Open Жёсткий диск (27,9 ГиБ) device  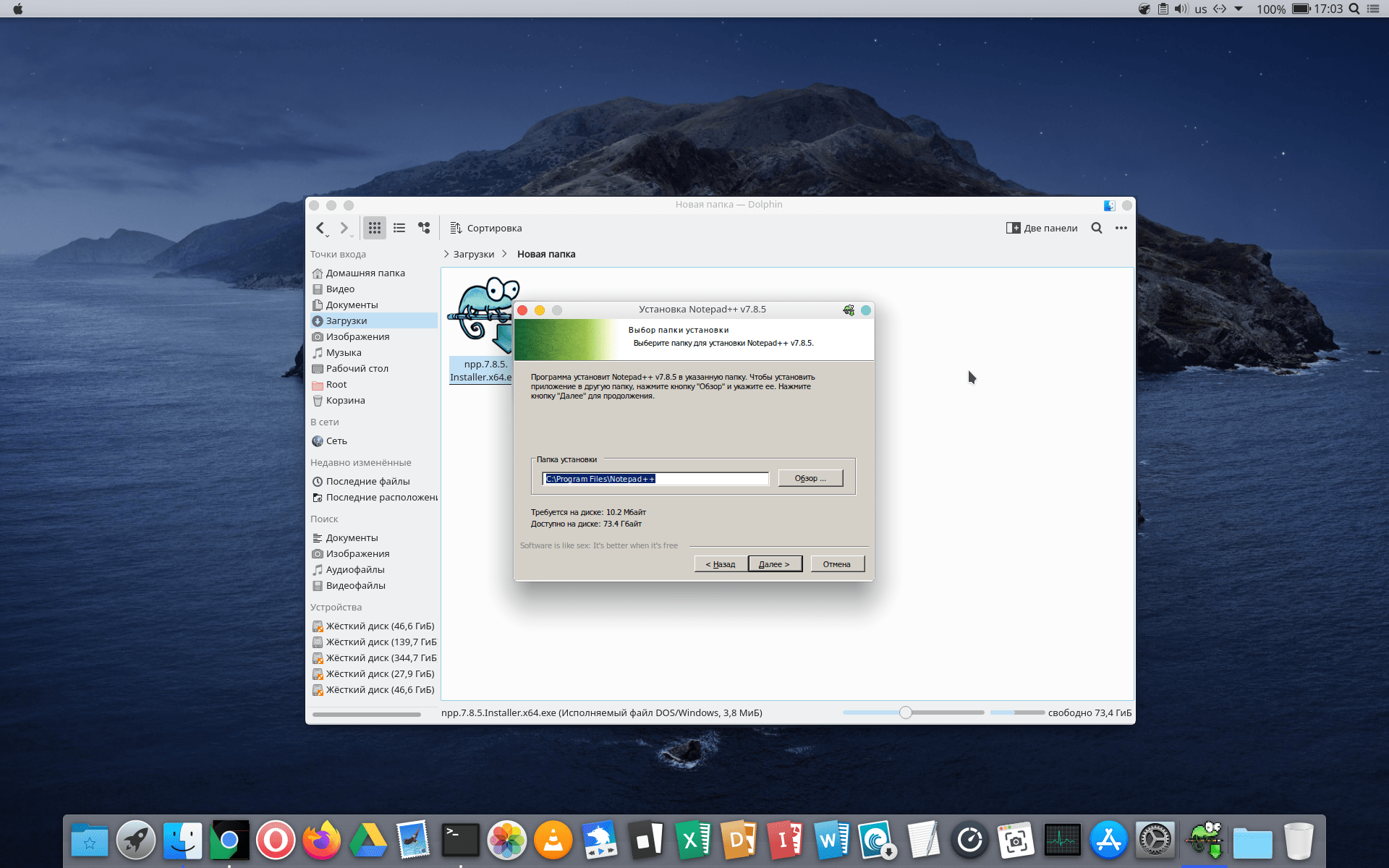coord(374,673)
